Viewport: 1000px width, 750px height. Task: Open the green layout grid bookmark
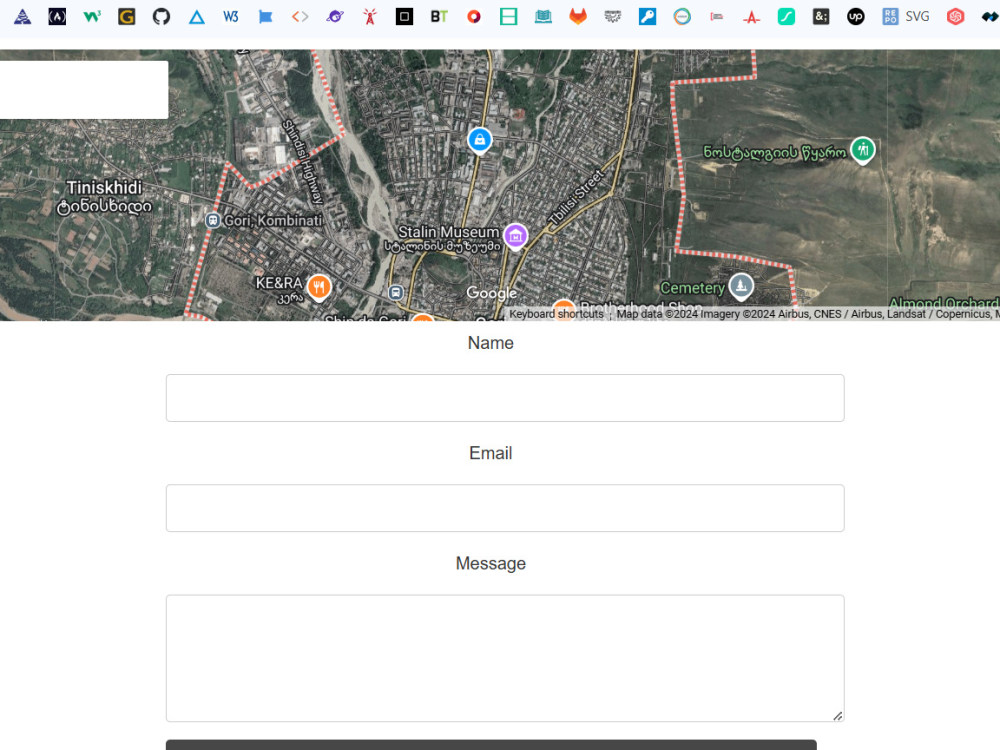pyautogui.click(x=508, y=17)
